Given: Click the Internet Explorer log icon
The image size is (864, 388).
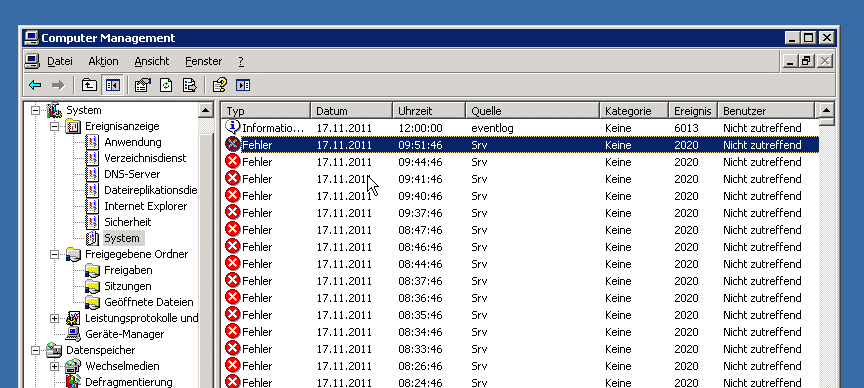Looking at the screenshot, I should click(93, 206).
